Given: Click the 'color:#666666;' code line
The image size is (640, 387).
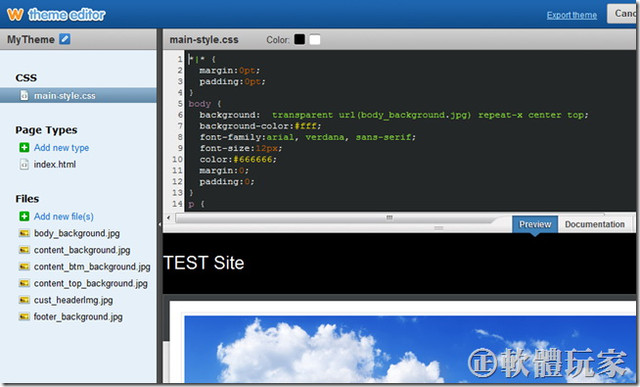Looking at the screenshot, I should click(238, 159).
